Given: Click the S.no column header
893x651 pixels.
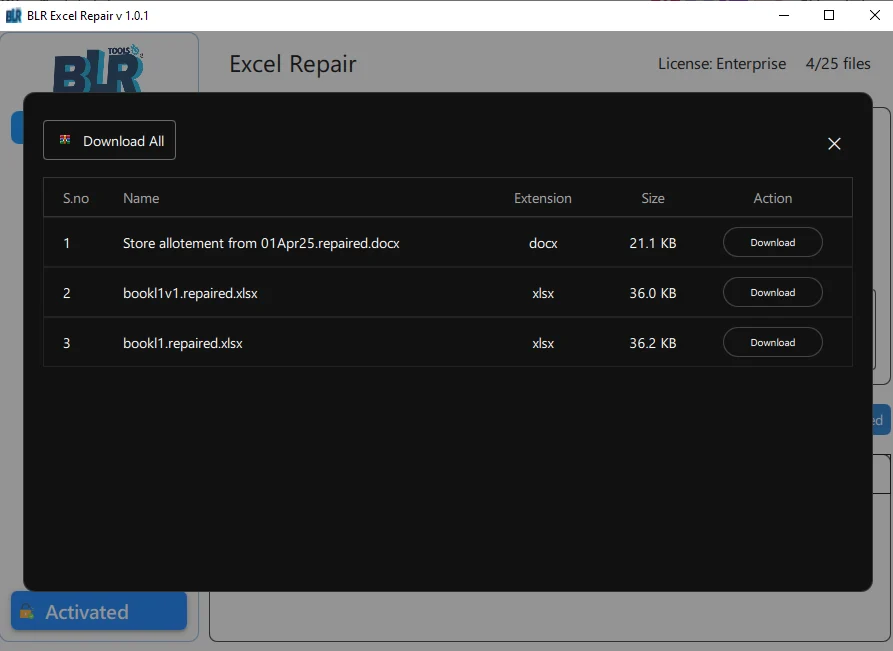Looking at the screenshot, I should pos(76,198).
